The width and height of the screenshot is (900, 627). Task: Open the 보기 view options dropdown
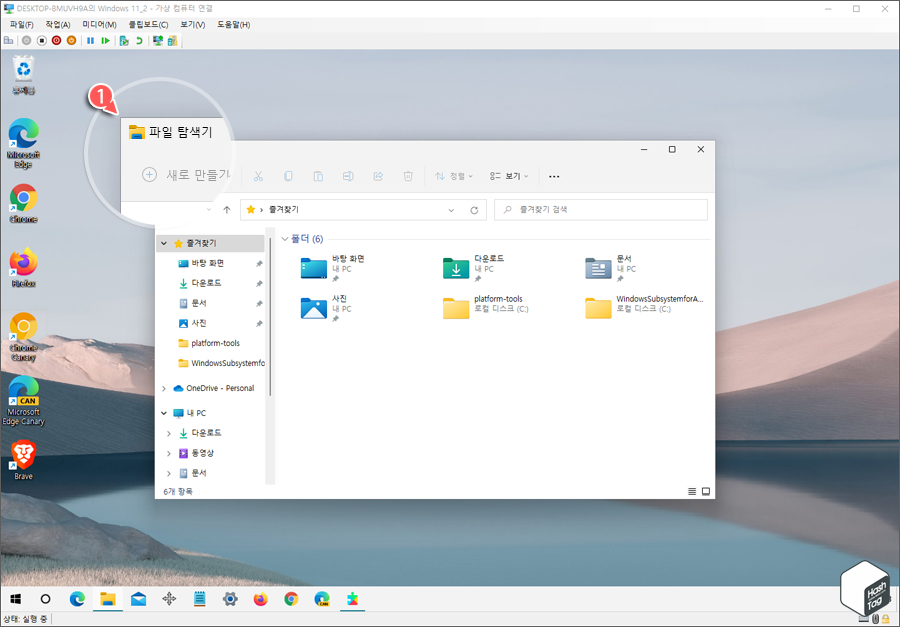coord(507,176)
